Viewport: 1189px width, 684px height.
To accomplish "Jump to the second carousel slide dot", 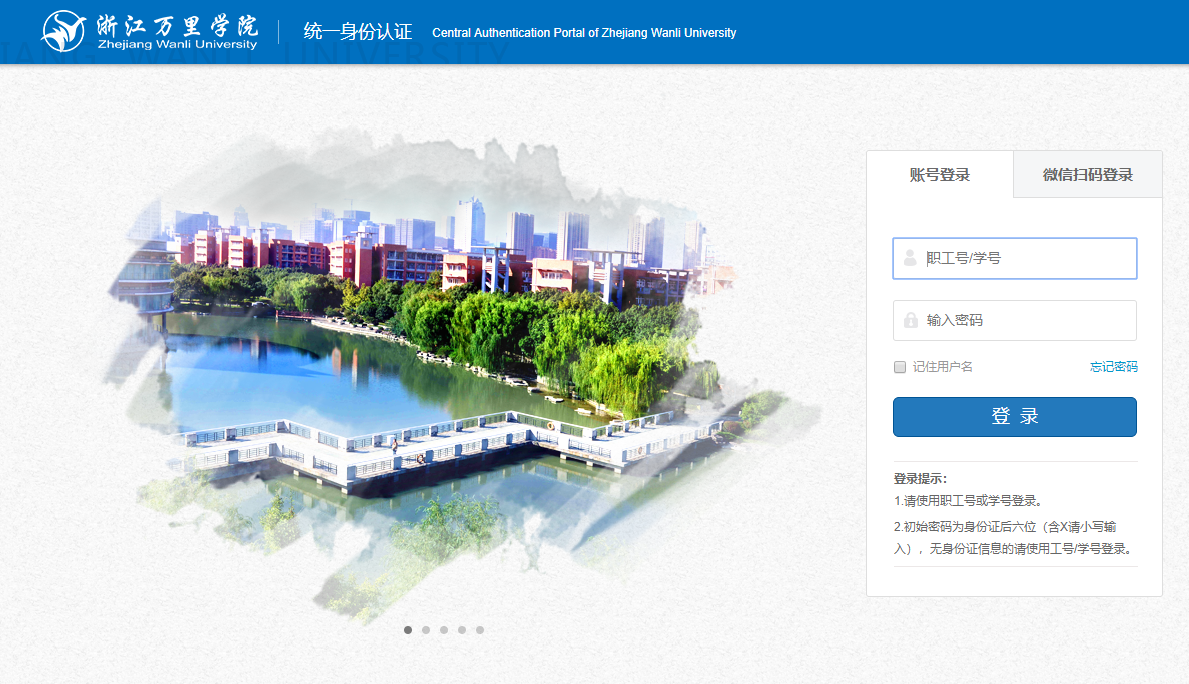I will (x=426, y=630).
